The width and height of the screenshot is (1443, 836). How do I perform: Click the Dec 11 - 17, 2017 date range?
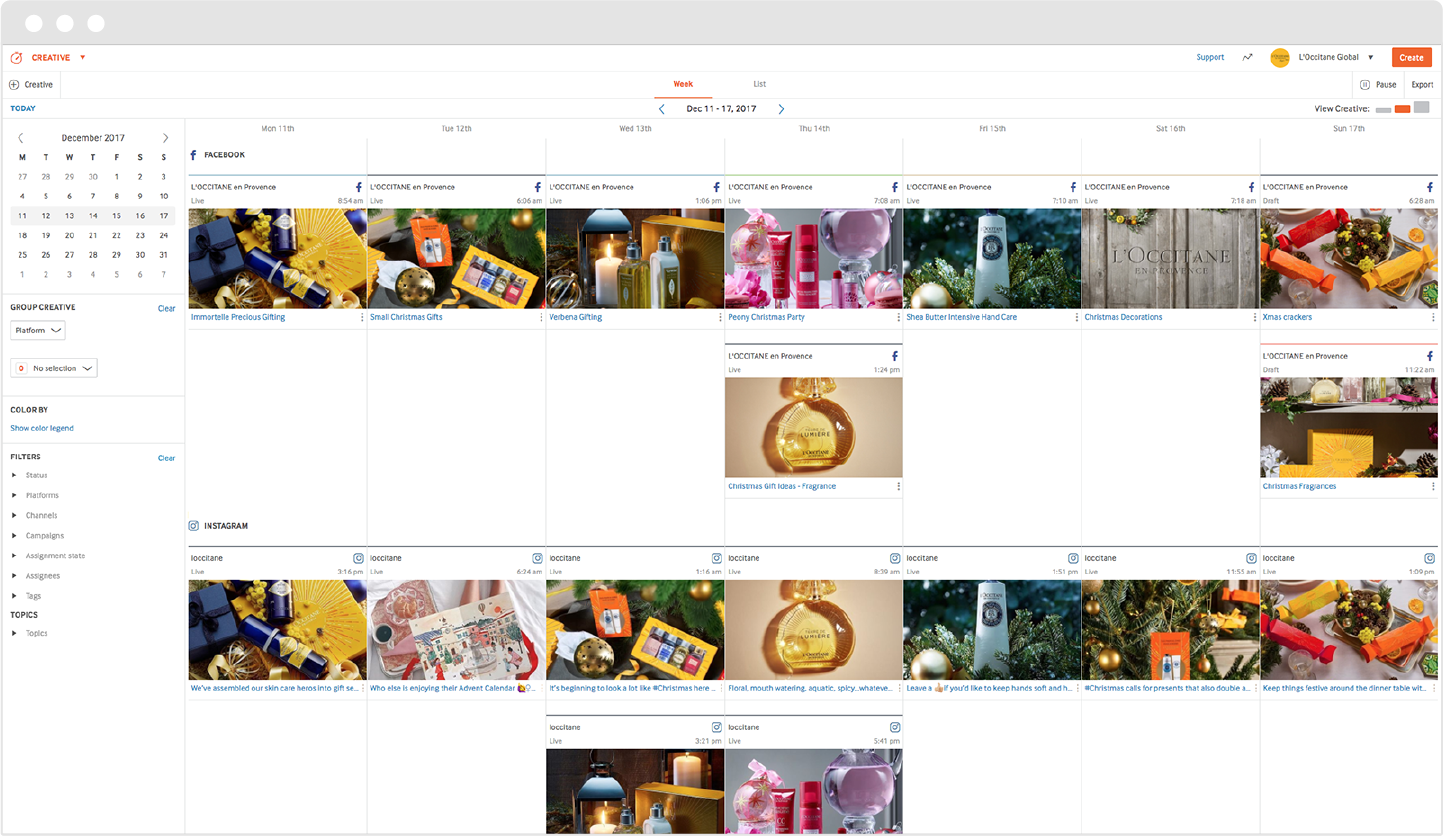click(x=721, y=109)
